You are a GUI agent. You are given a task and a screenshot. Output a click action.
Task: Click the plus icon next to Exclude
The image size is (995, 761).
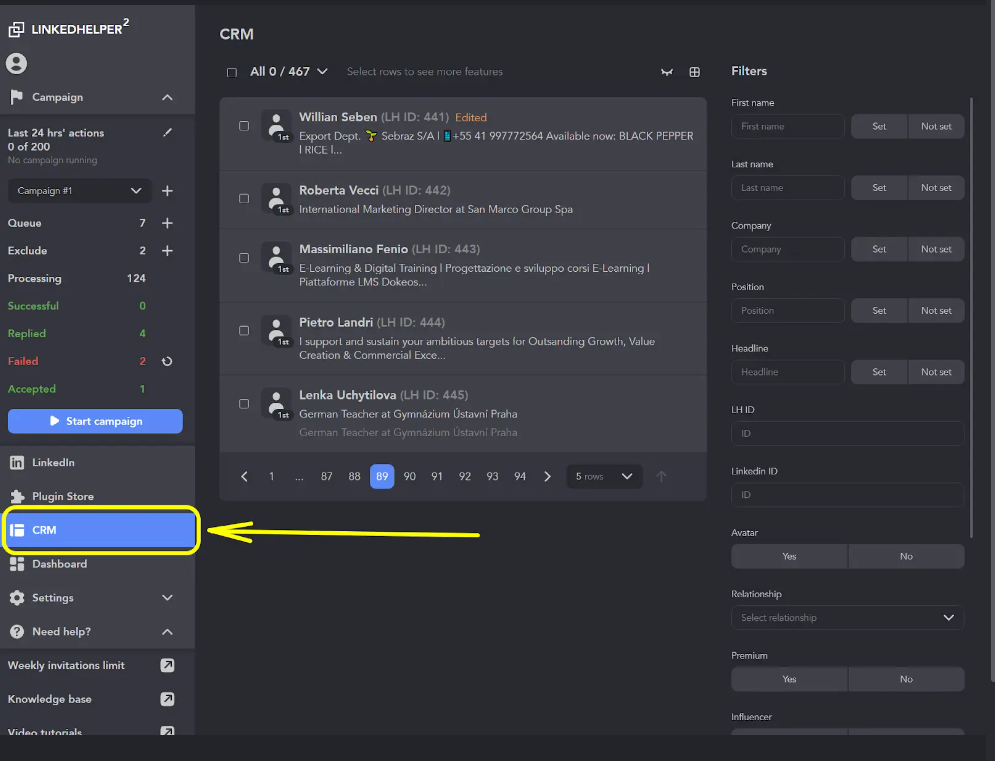(x=167, y=250)
